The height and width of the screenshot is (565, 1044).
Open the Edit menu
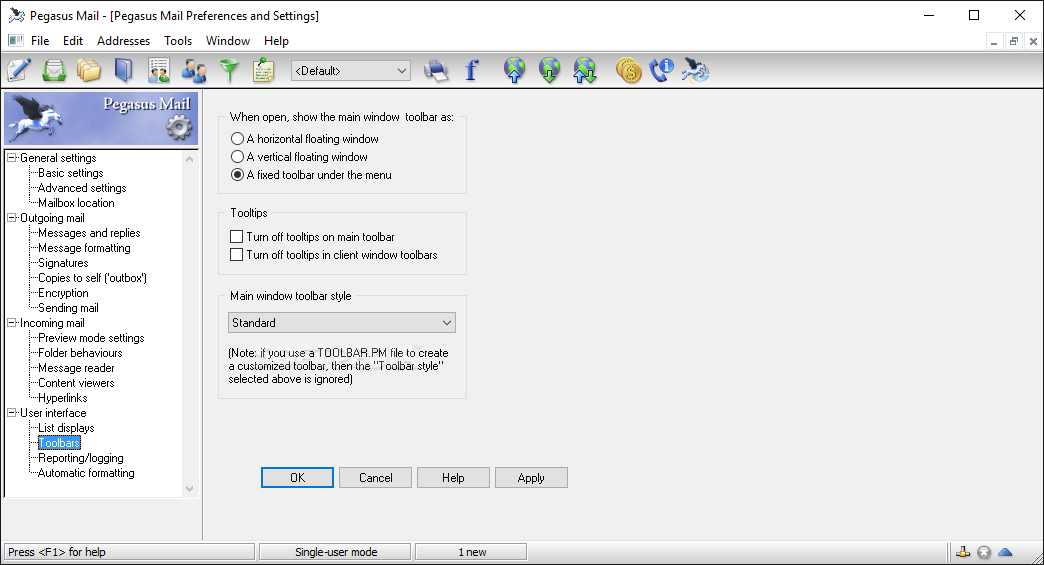73,41
